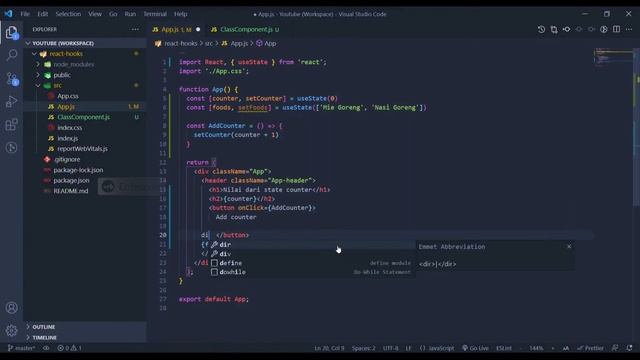Click Prettier in status bar
The width and height of the screenshot is (640, 360).
[590, 348]
